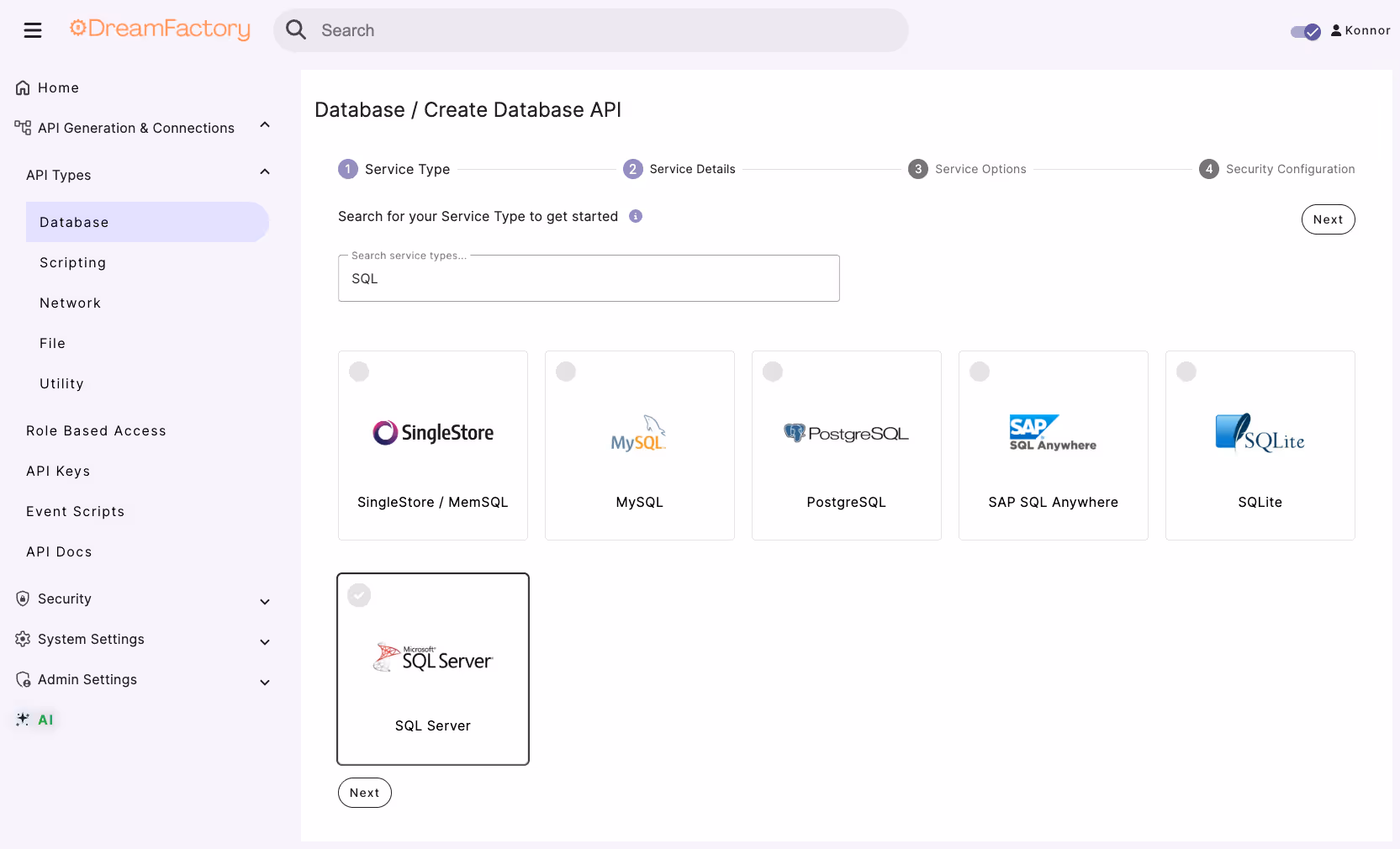Click the search magnifier icon
The image size is (1400, 849).
point(296,30)
